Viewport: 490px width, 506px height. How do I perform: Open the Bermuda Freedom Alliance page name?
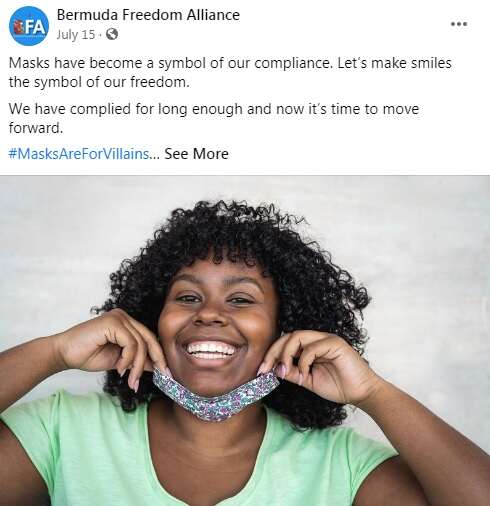click(148, 15)
